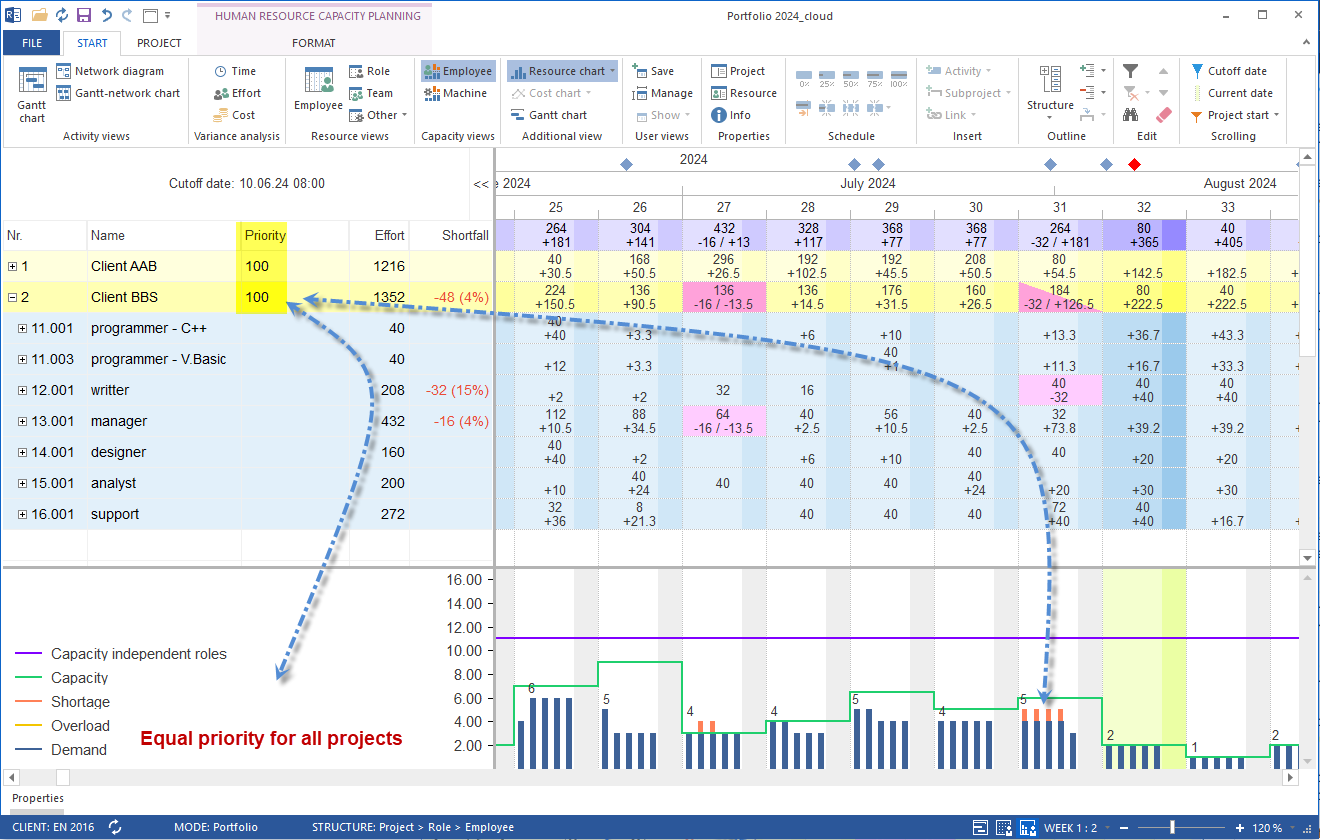
Task: Open Other resource views dropdown
Action: point(378,115)
